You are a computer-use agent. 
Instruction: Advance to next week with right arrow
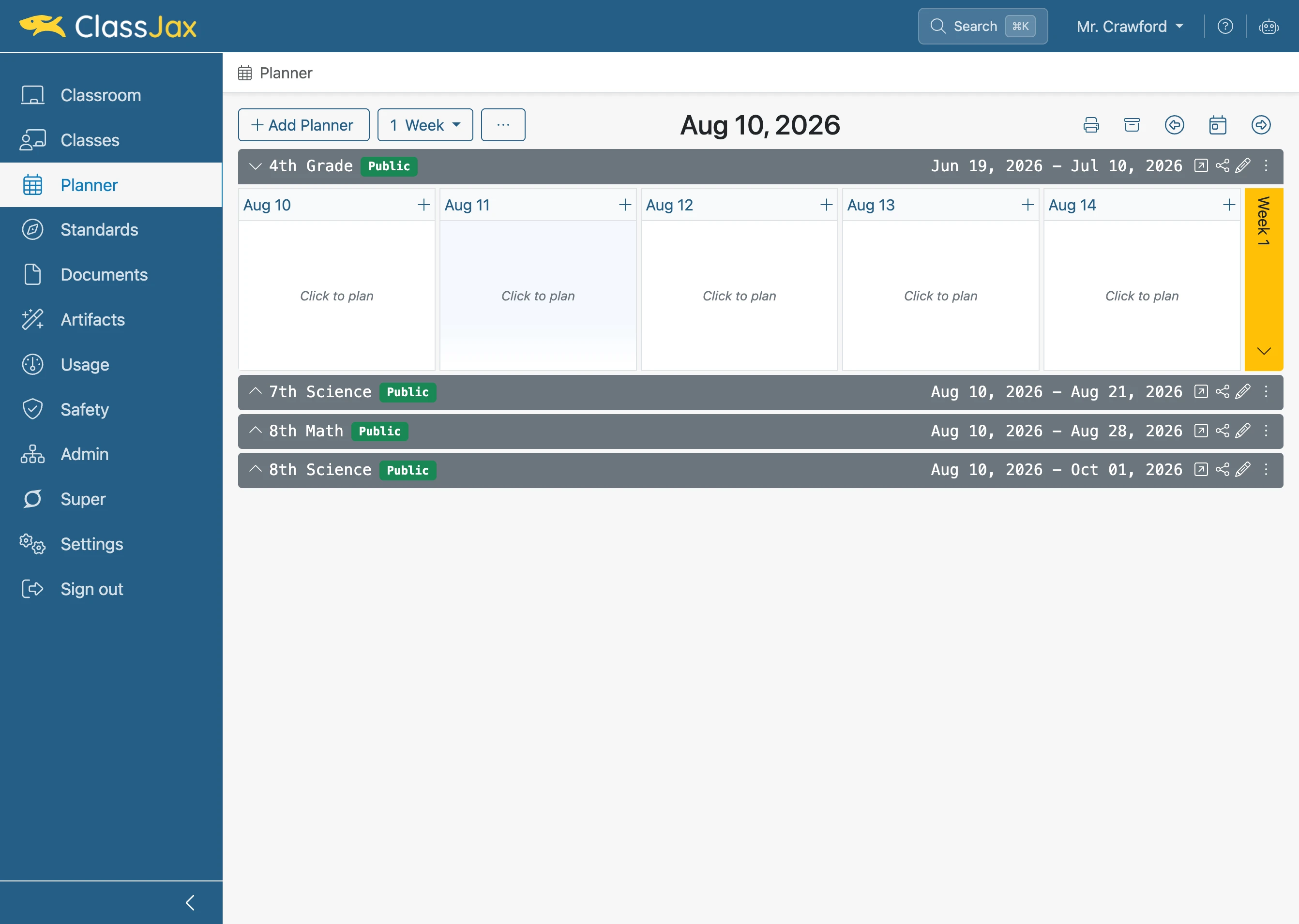click(1261, 125)
